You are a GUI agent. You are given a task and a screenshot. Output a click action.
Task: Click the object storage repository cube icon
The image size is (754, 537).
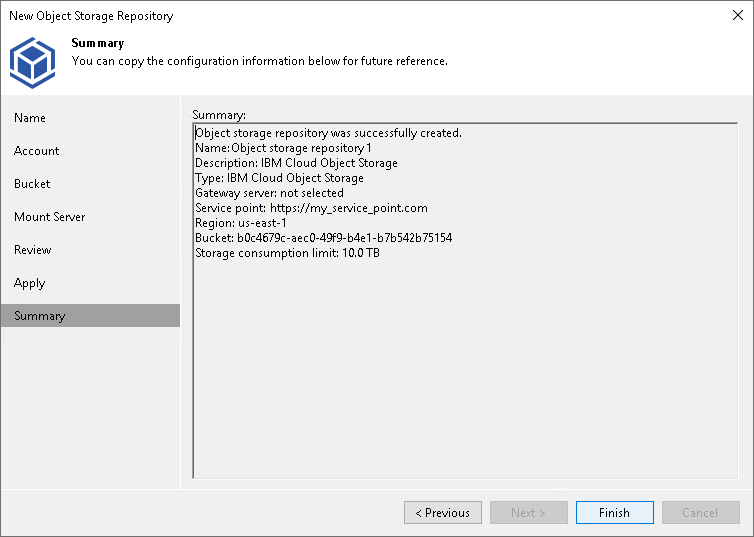coord(32,61)
